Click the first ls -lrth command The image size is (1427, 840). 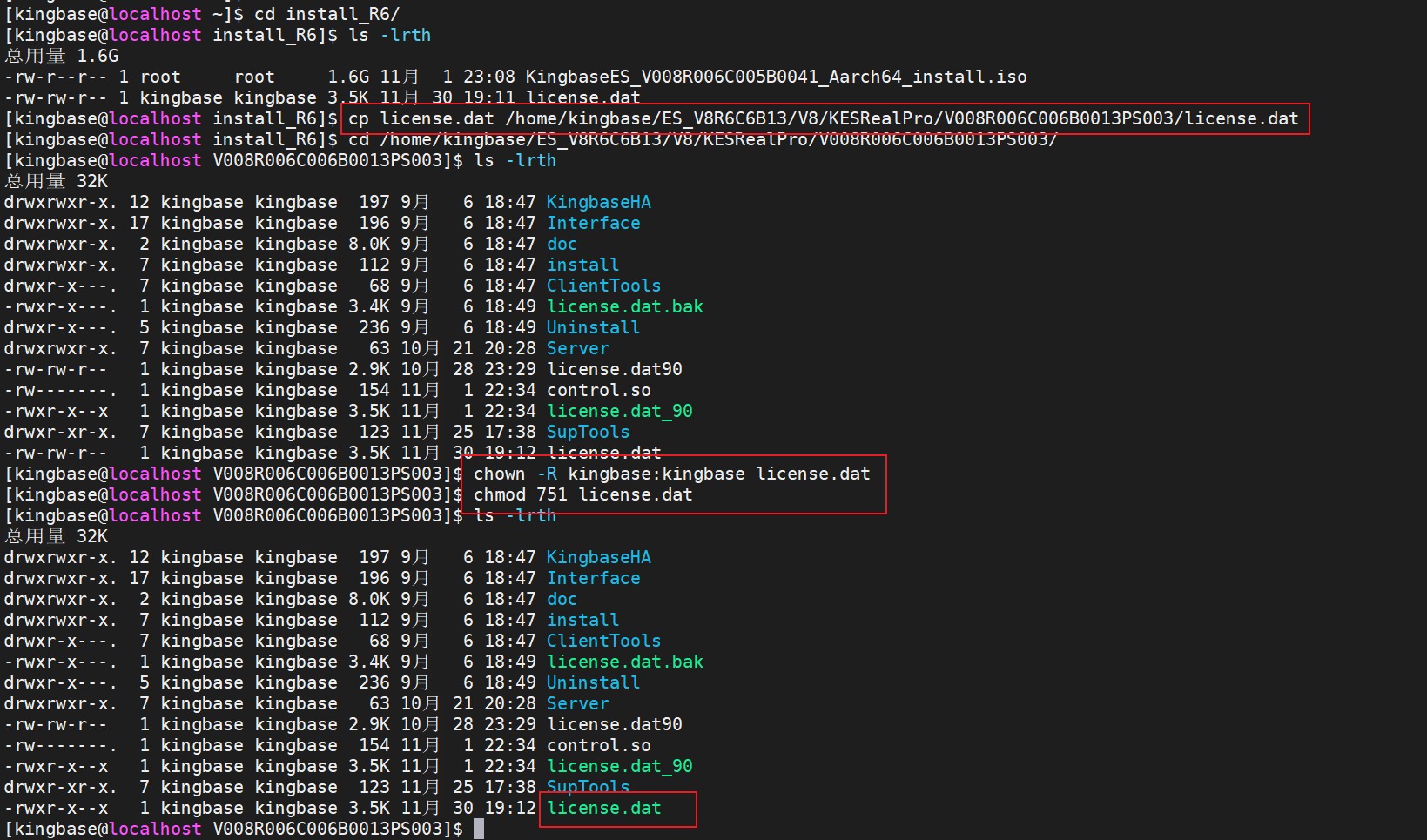tap(387, 35)
